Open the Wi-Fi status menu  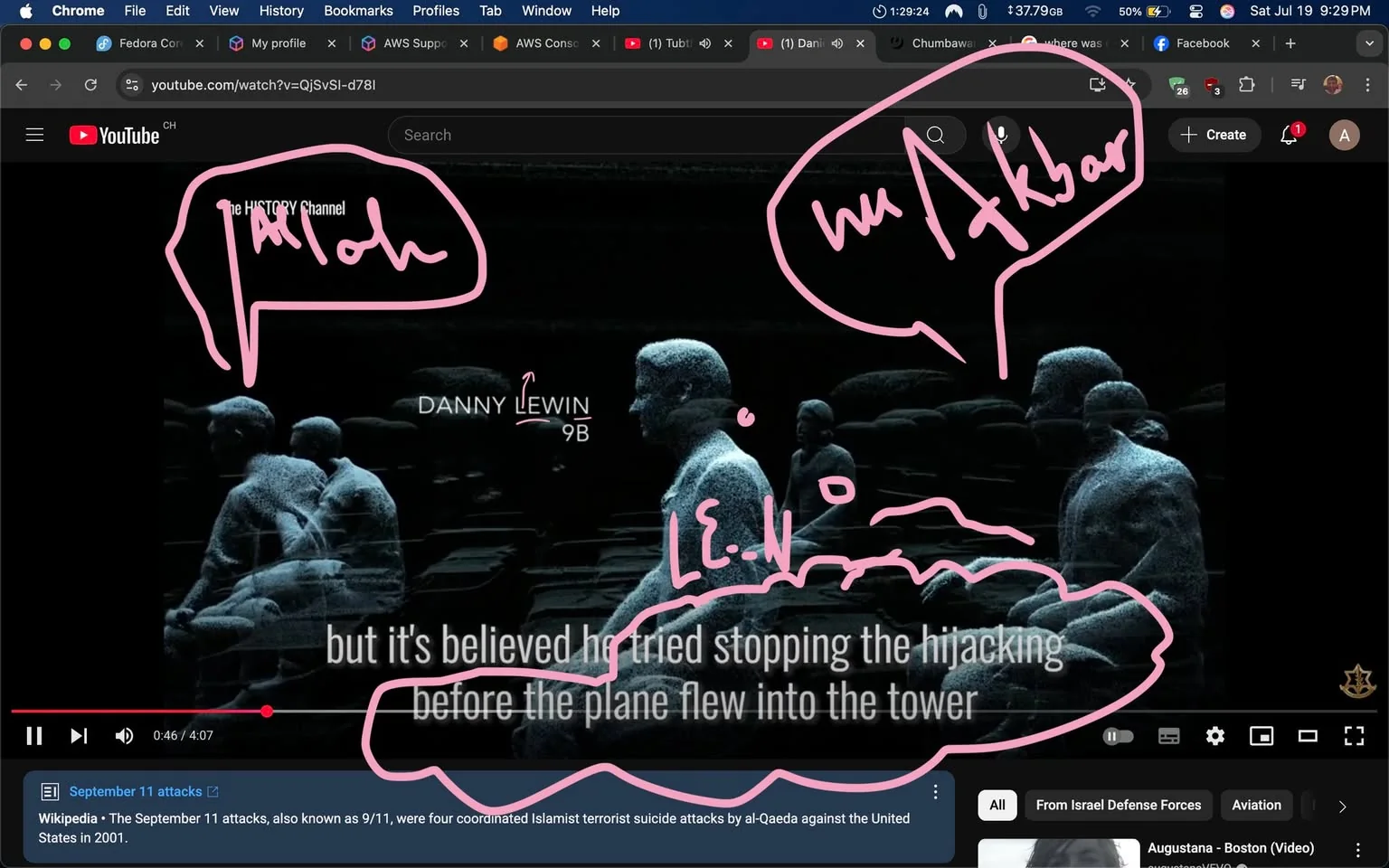[1092, 11]
